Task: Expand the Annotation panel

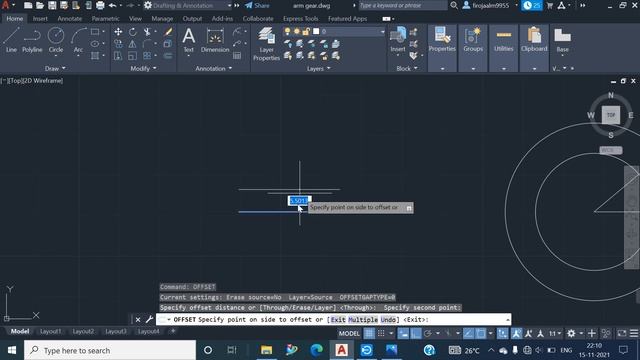Action: [x=213, y=69]
